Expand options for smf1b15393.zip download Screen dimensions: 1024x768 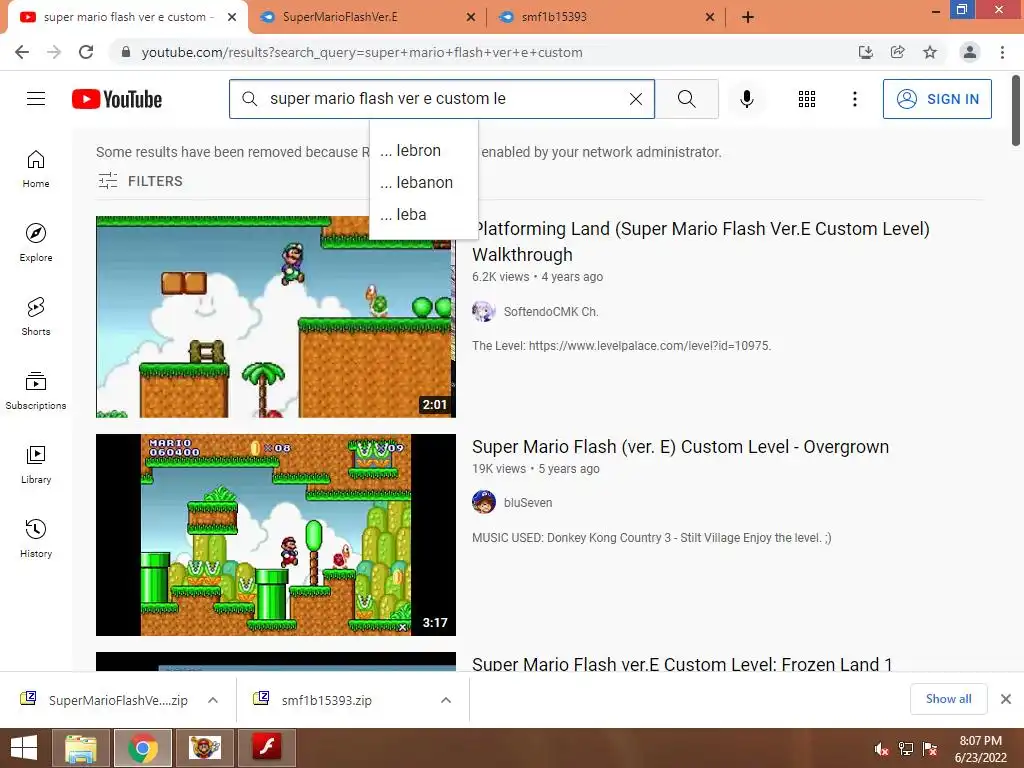pyautogui.click(x=446, y=700)
